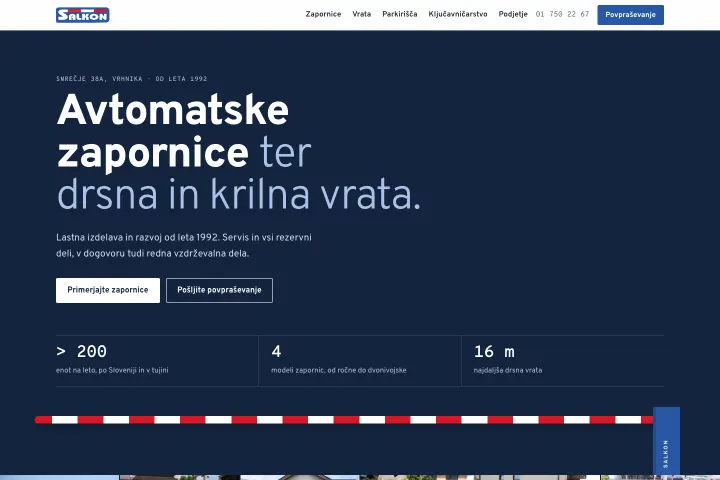Click the headline line drsna in krilna vrata
Screen dimensions: 720x480
[238, 195]
